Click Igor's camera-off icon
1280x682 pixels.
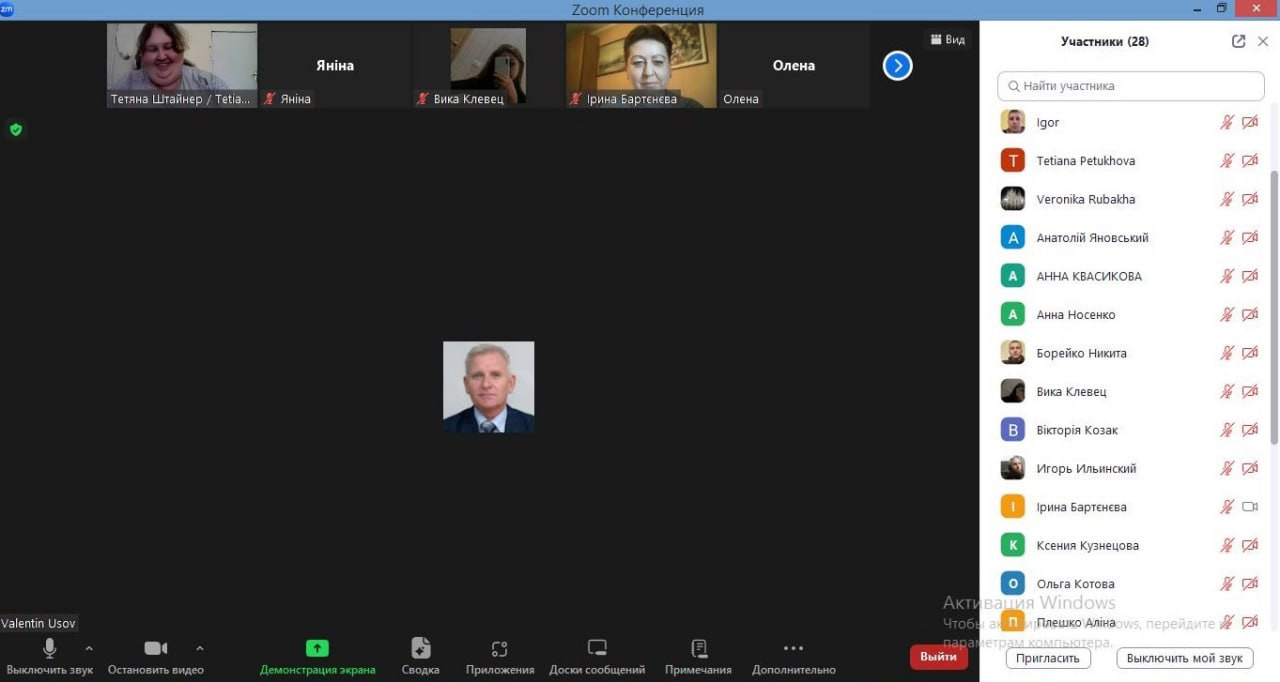coord(1250,122)
